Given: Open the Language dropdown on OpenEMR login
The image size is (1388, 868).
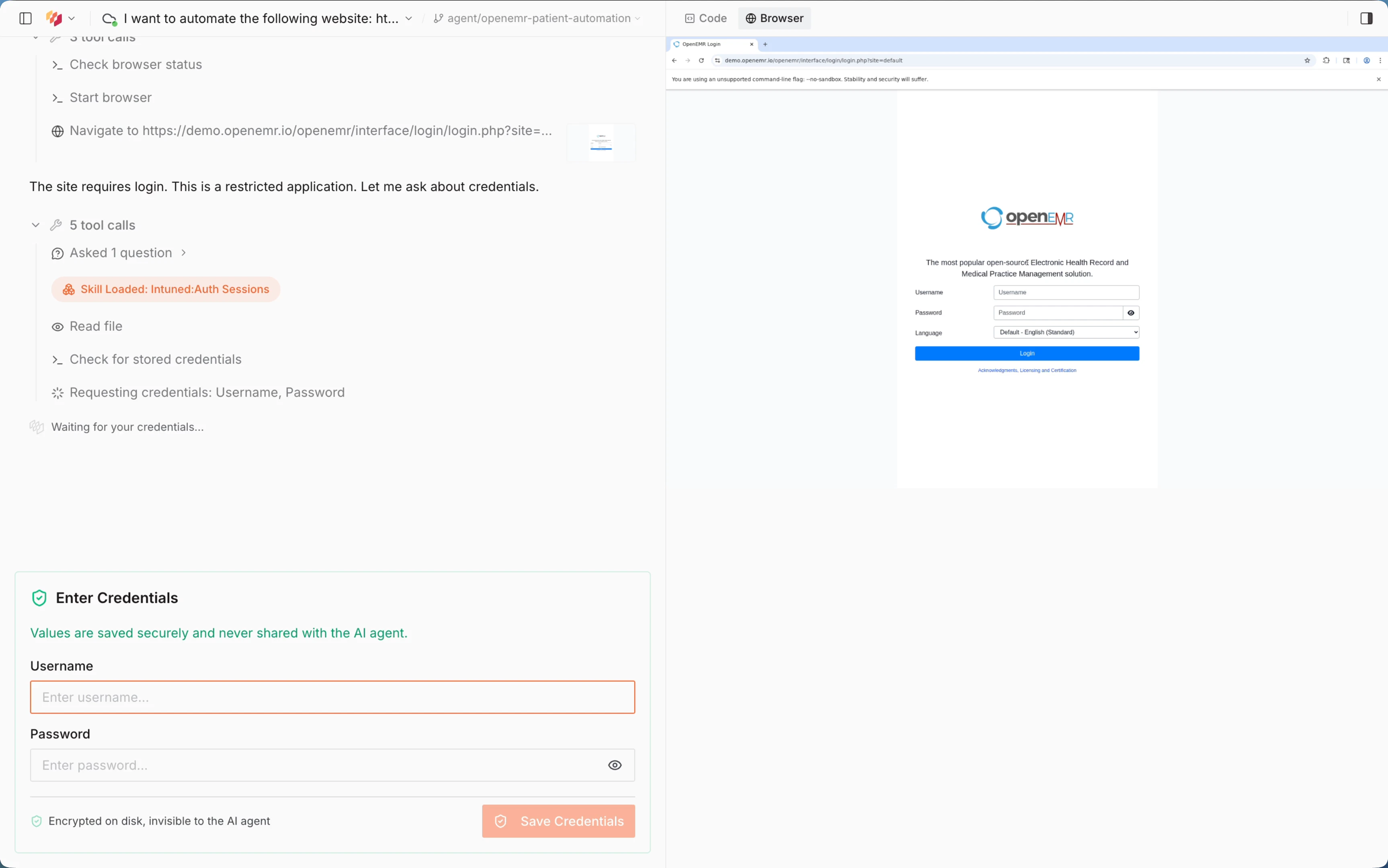Looking at the screenshot, I should click(x=1065, y=332).
